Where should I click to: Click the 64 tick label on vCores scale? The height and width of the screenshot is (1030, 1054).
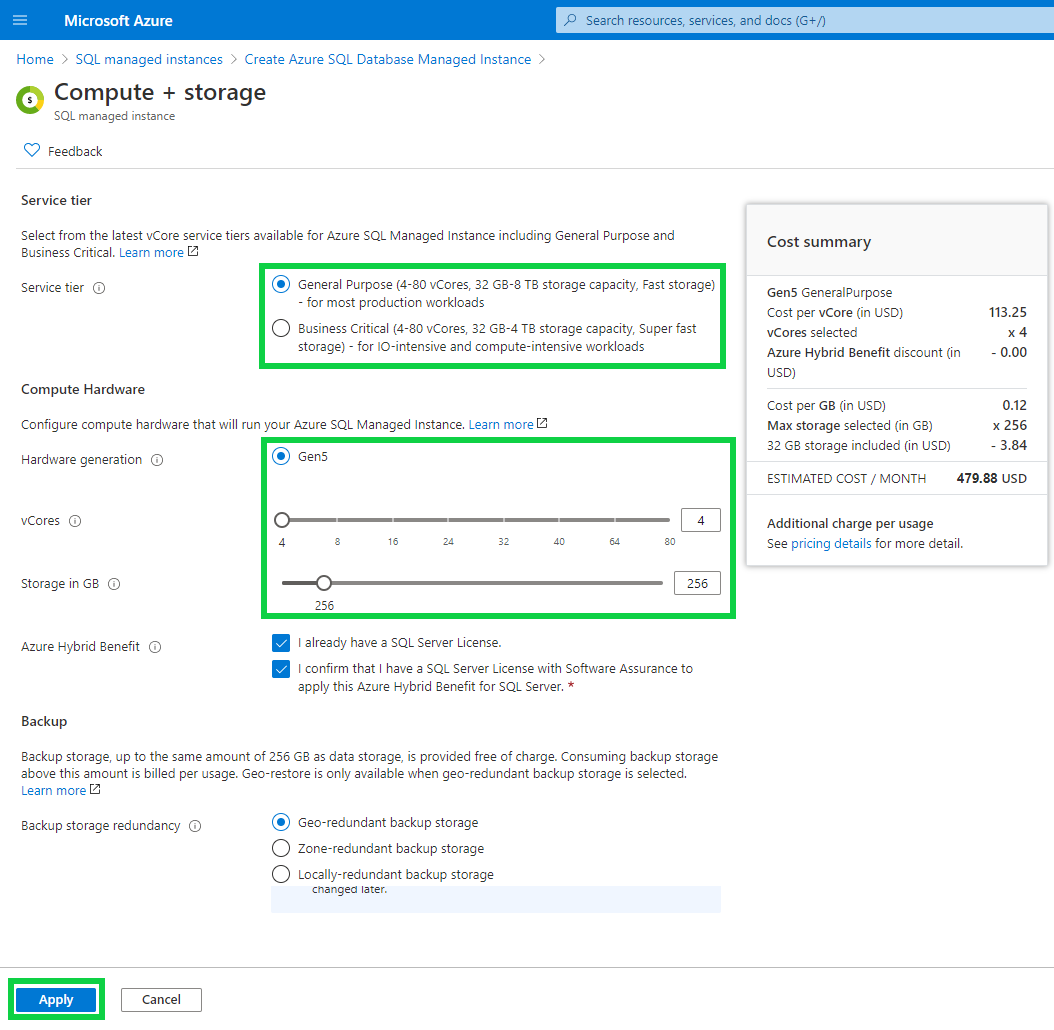point(614,541)
